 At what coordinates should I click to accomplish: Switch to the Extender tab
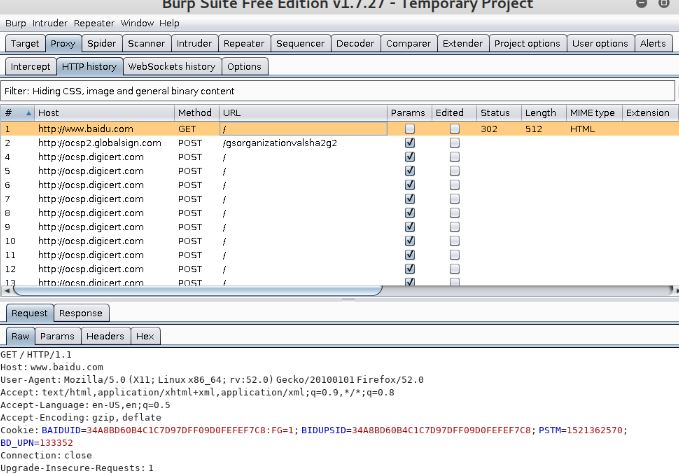[462, 44]
